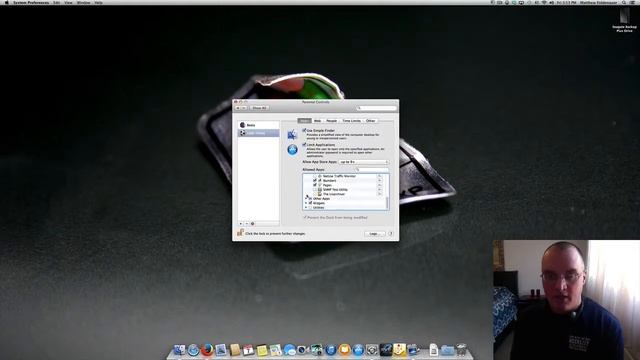Open Notification Center menu bar icon

click(633, 2)
